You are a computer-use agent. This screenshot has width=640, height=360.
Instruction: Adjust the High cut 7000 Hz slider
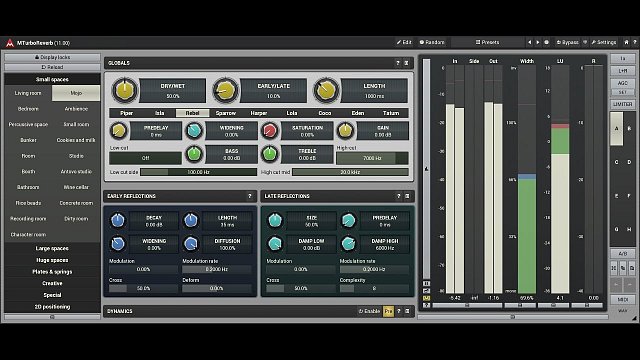pyautogui.click(x=372, y=158)
